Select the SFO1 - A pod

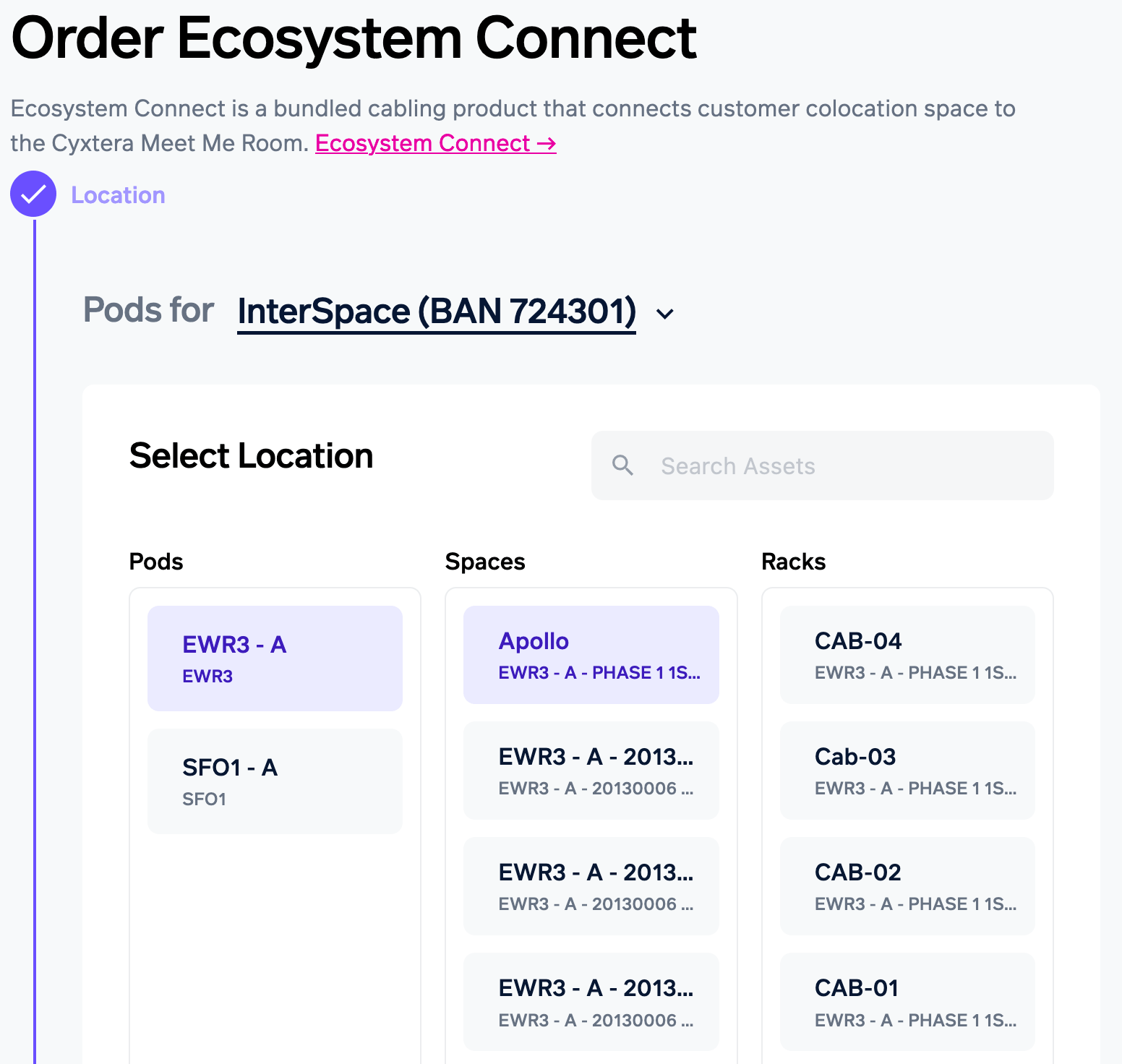click(275, 781)
